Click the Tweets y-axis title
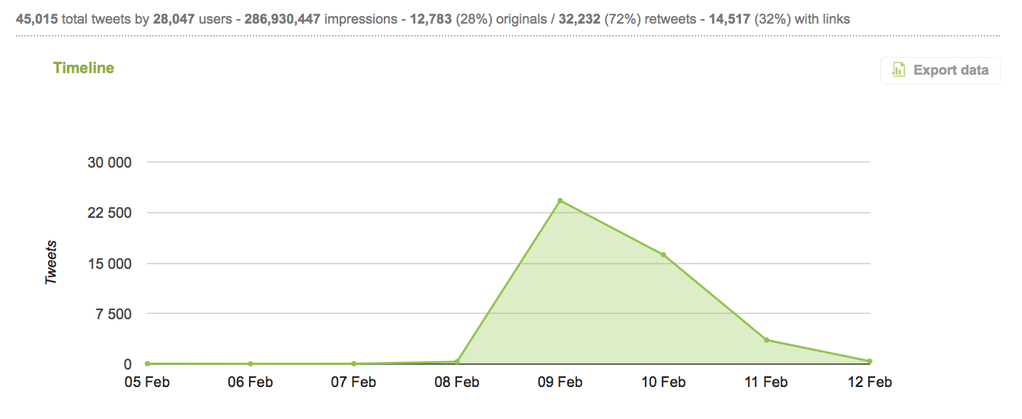The image size is (1022, 419). 51,263
